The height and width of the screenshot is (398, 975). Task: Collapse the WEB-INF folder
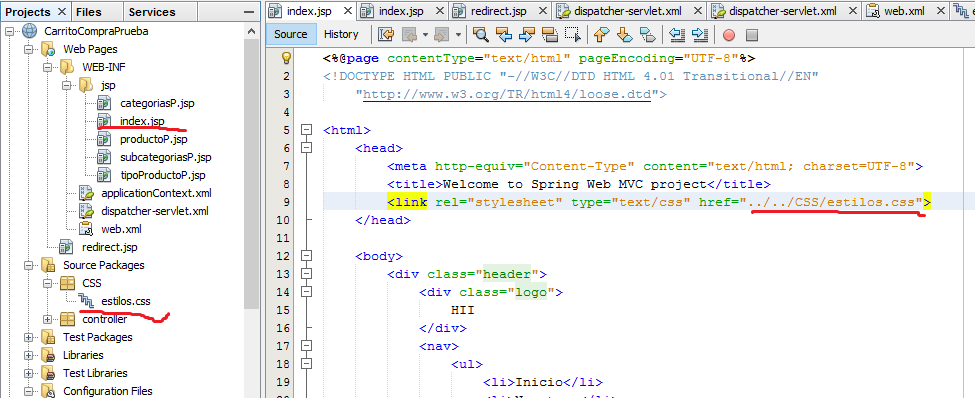tap(47, 67)
